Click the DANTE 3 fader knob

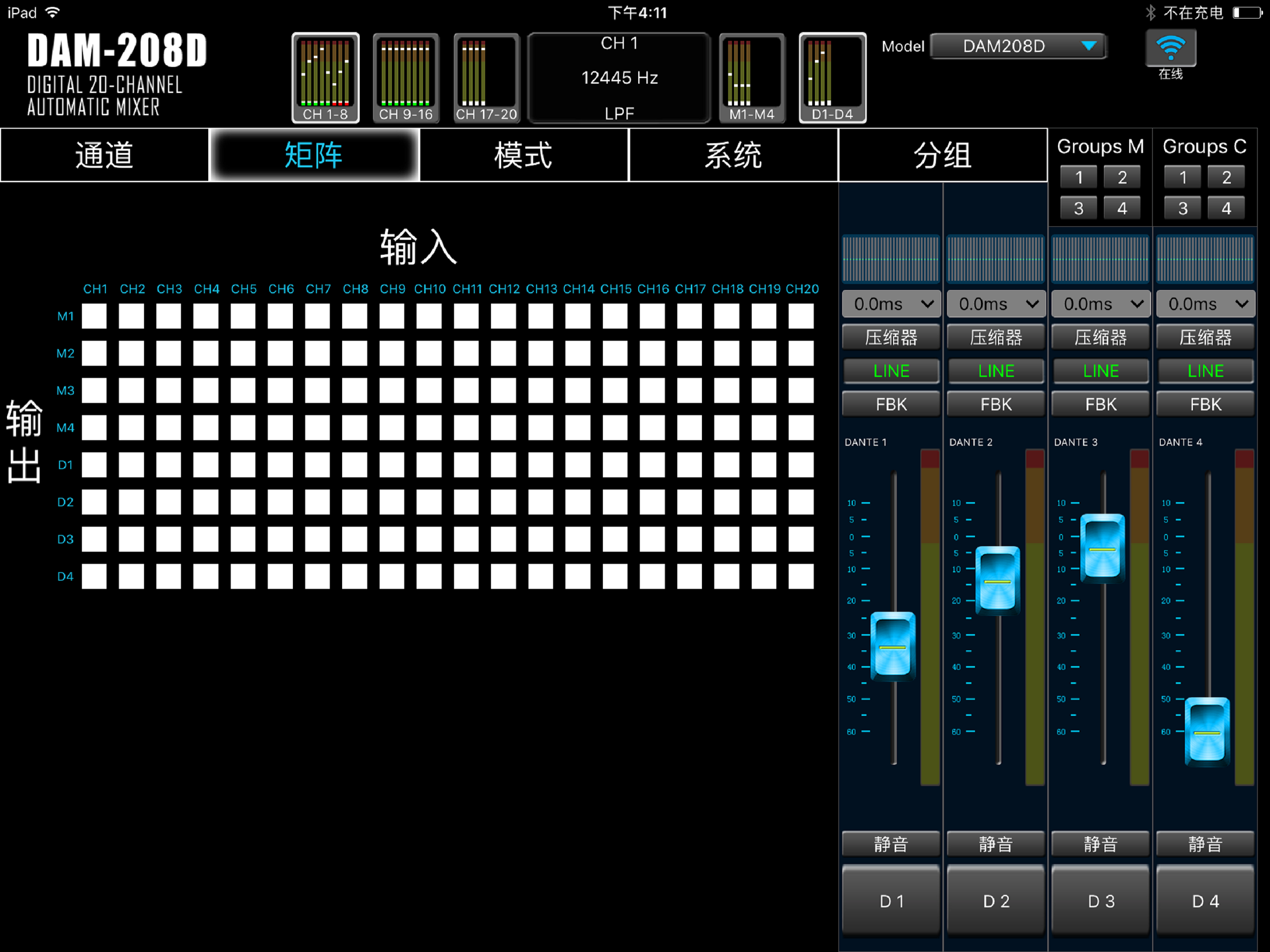tap(1102, 549)
